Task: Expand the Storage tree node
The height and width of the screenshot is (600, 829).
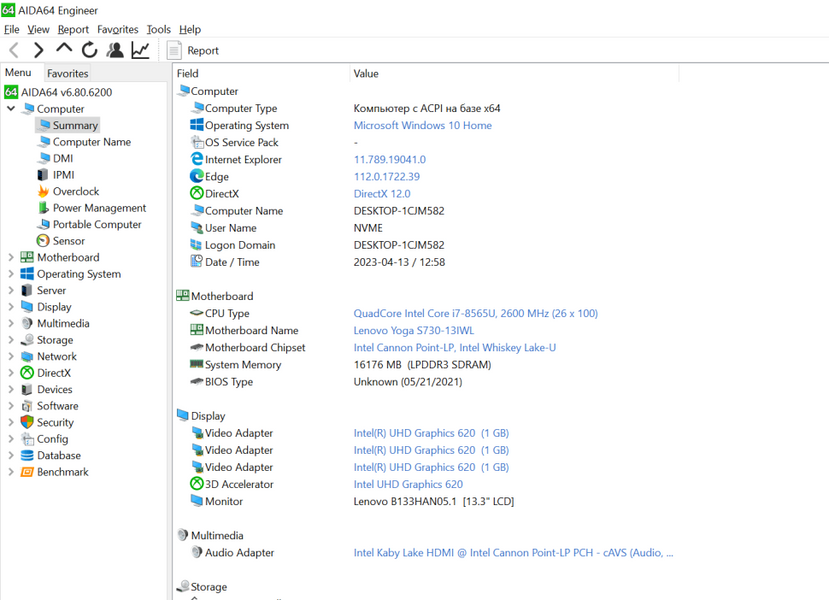Action: [11, 340]
